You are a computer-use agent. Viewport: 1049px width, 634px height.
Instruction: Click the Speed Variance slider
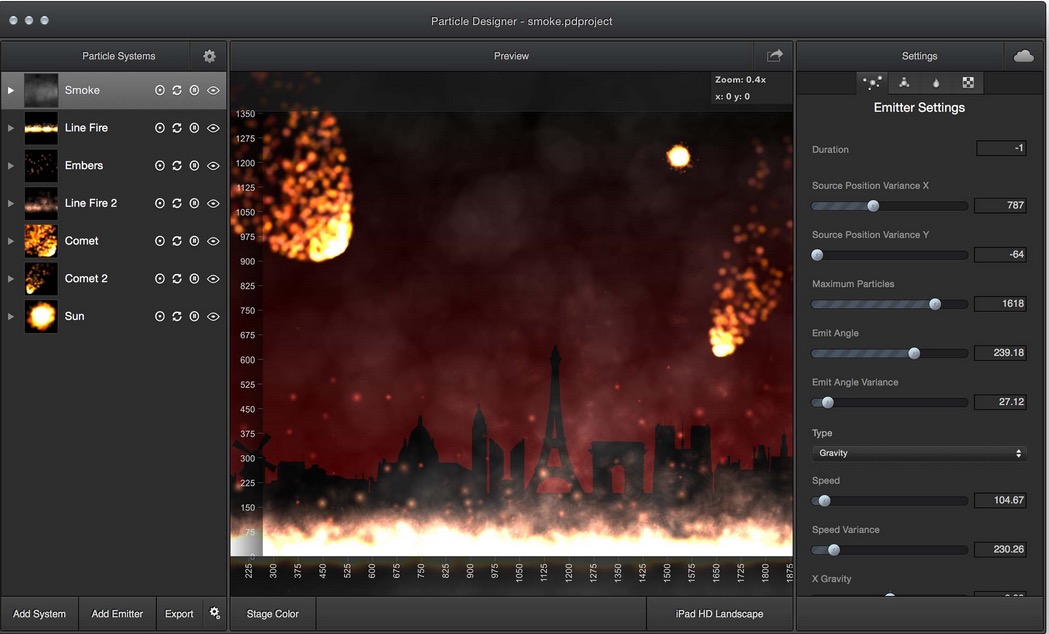889,550
